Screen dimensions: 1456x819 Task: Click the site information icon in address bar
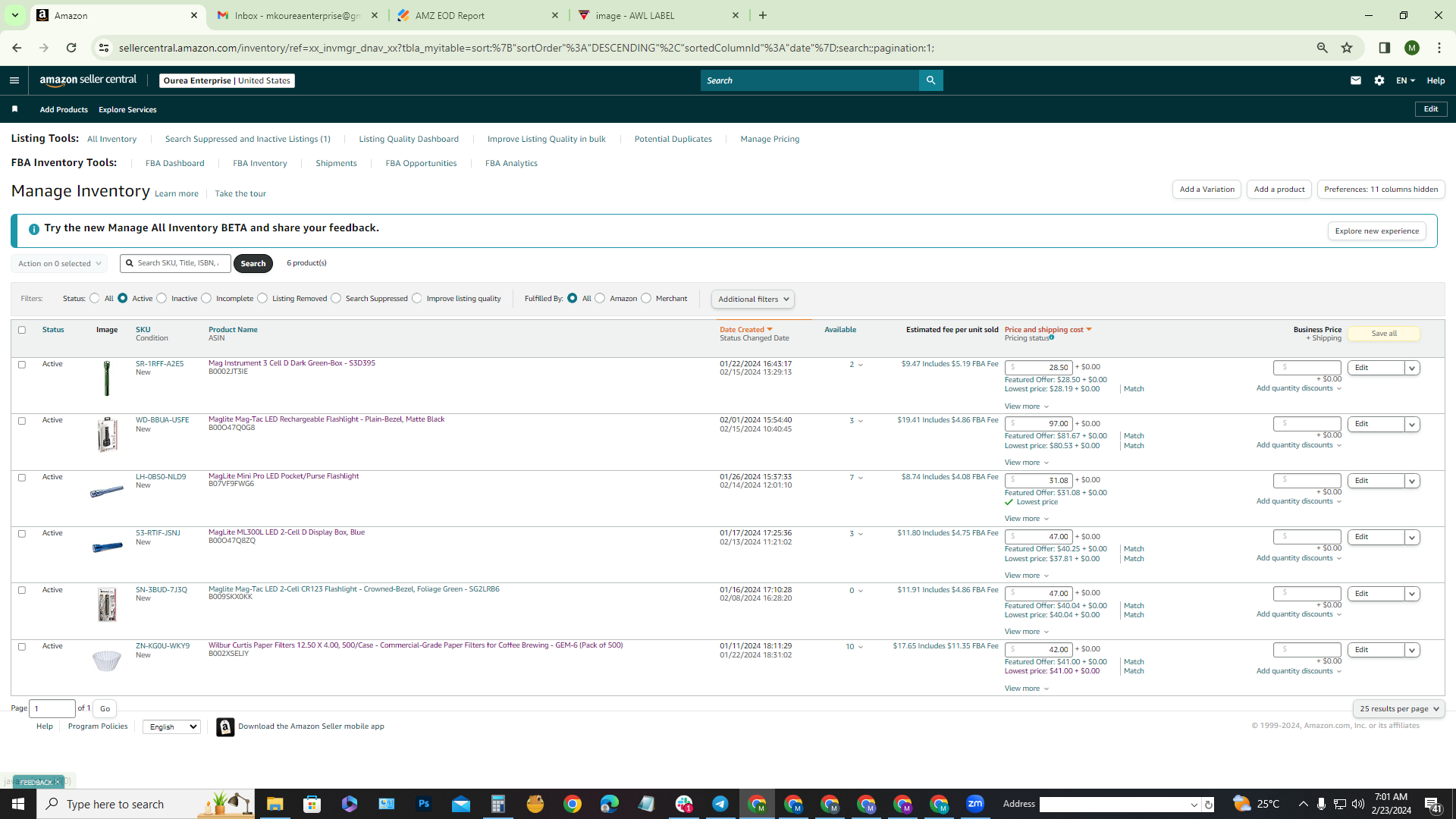(x=104, y=48)
